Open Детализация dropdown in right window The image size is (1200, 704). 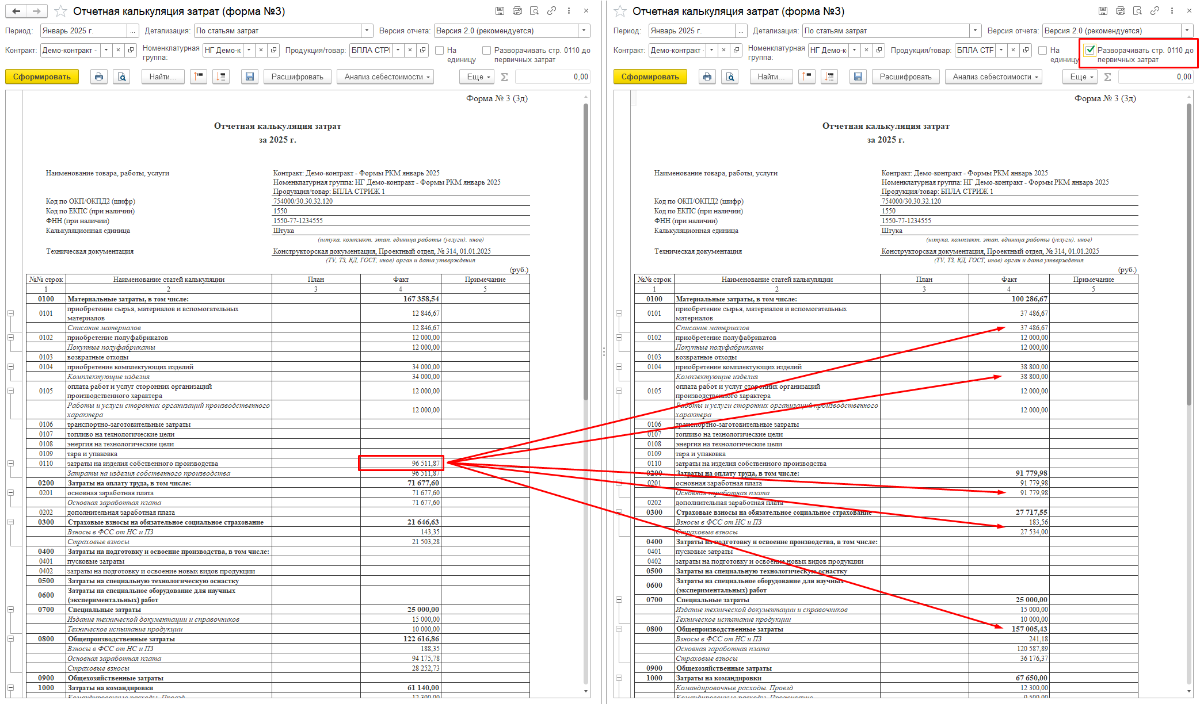(x=973, y=30)
